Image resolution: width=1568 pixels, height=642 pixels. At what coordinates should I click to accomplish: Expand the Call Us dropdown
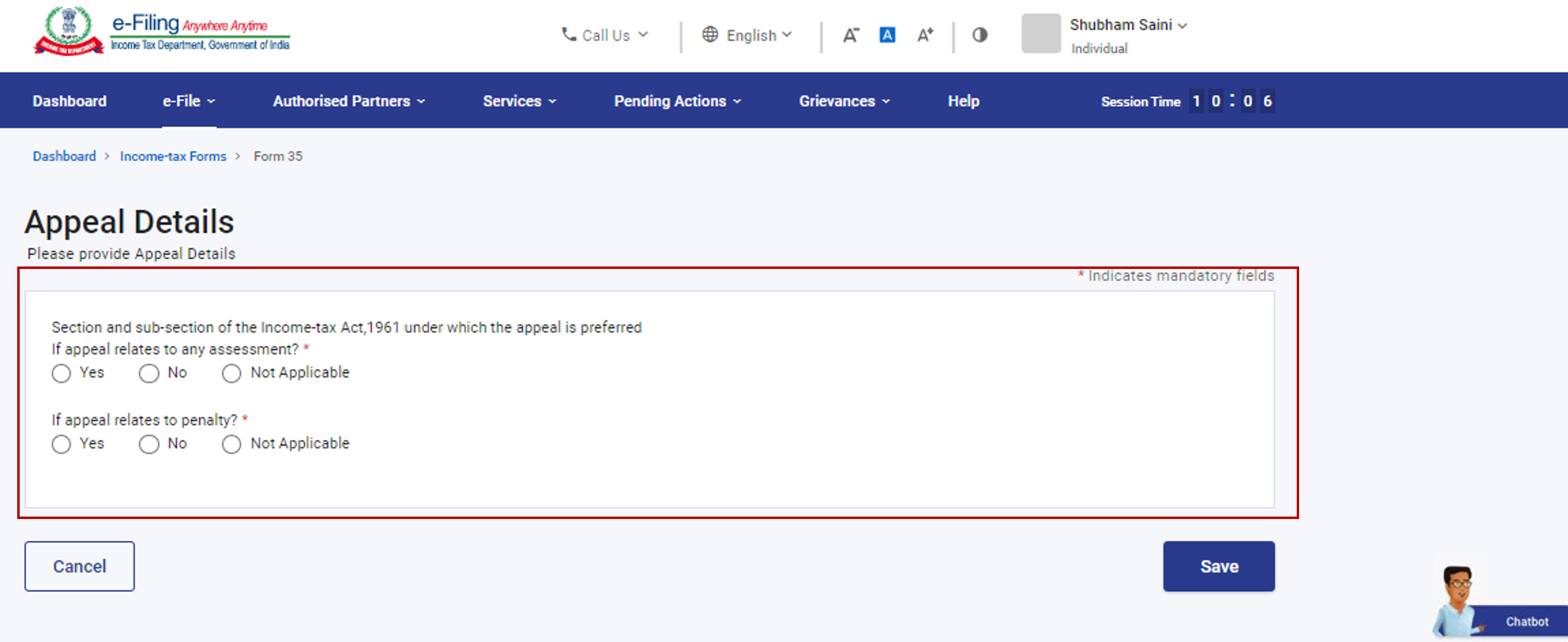pos(605,35)
